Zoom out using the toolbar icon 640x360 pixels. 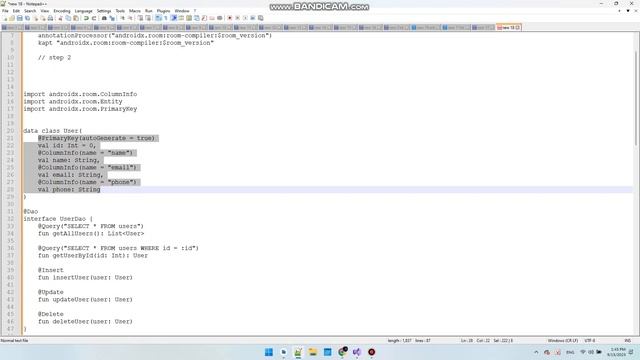coord(130,18)
